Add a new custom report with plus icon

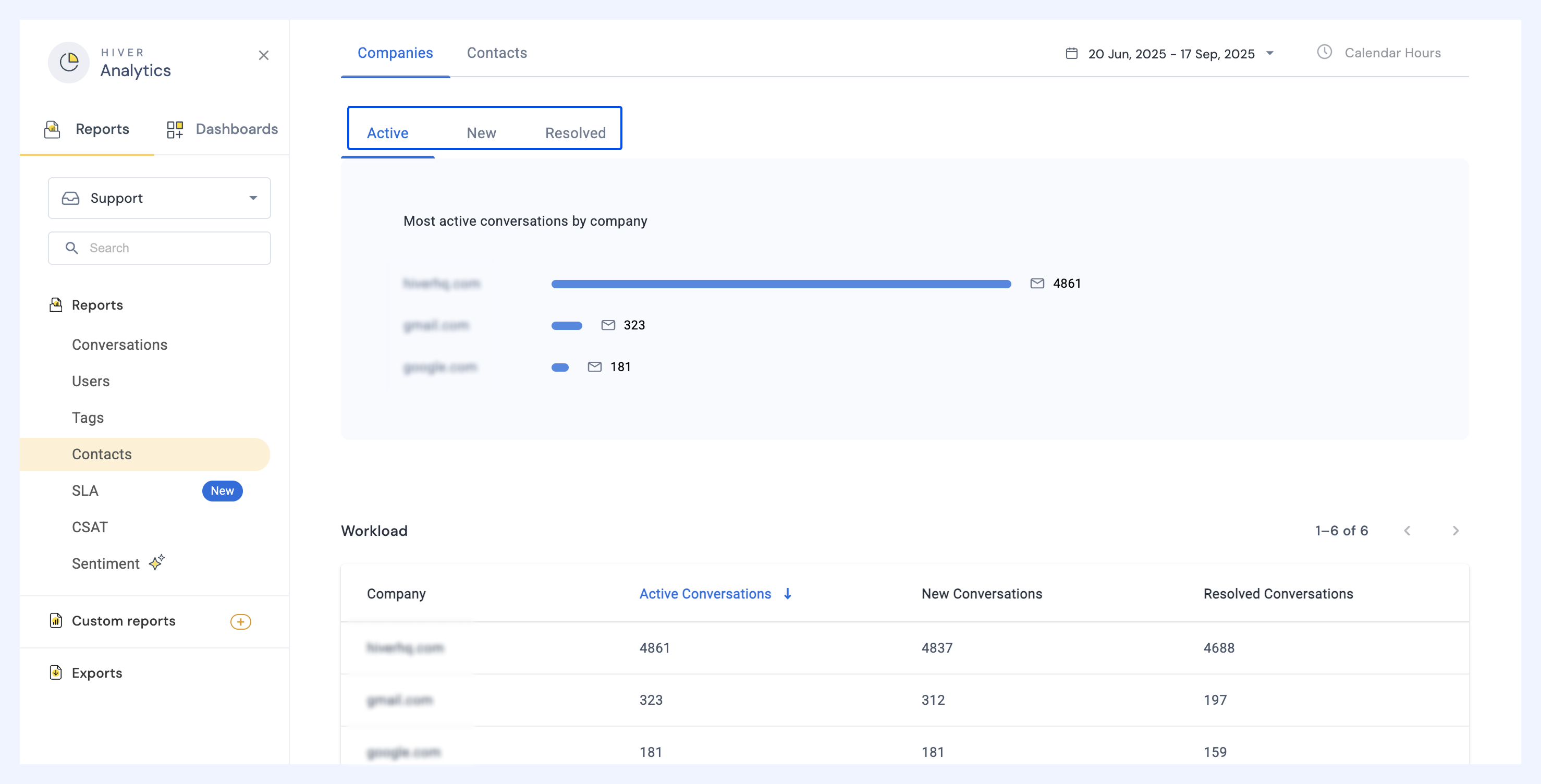coord(240,622)
